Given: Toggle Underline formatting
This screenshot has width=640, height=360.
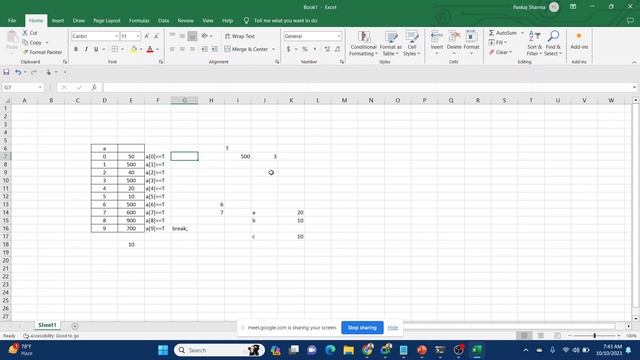Looking at the screenshot, I should 96,49.
